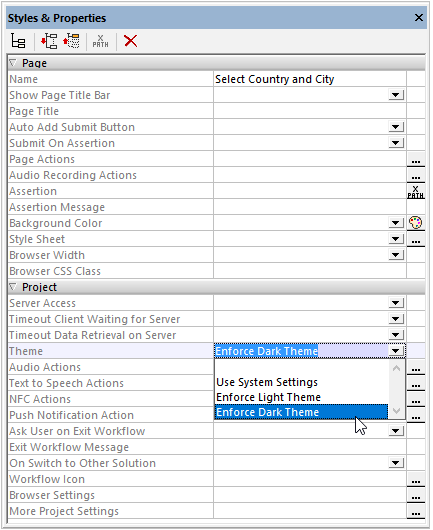
Task: Open the Server Access dropdown
Action: (x=396, y=303)
